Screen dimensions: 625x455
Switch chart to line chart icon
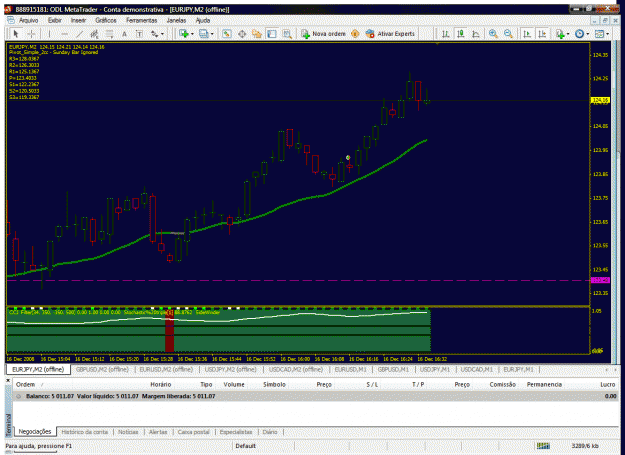click(476, 34)
